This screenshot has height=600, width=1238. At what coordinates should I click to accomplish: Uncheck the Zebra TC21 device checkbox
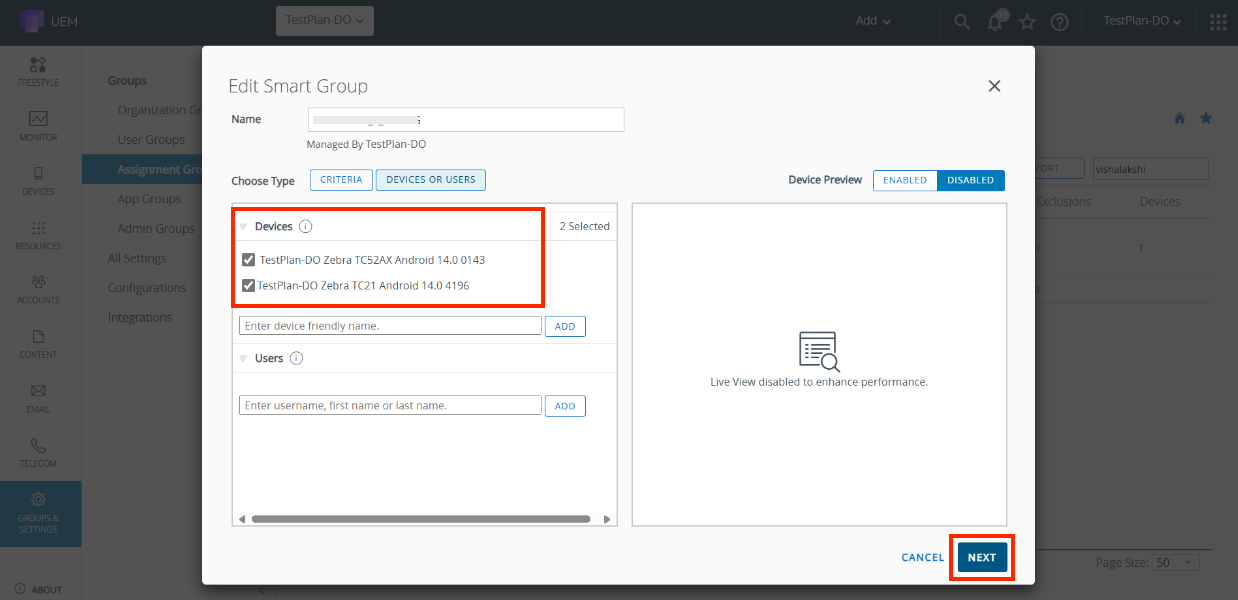pyautogui.click(x=249, y=286)
